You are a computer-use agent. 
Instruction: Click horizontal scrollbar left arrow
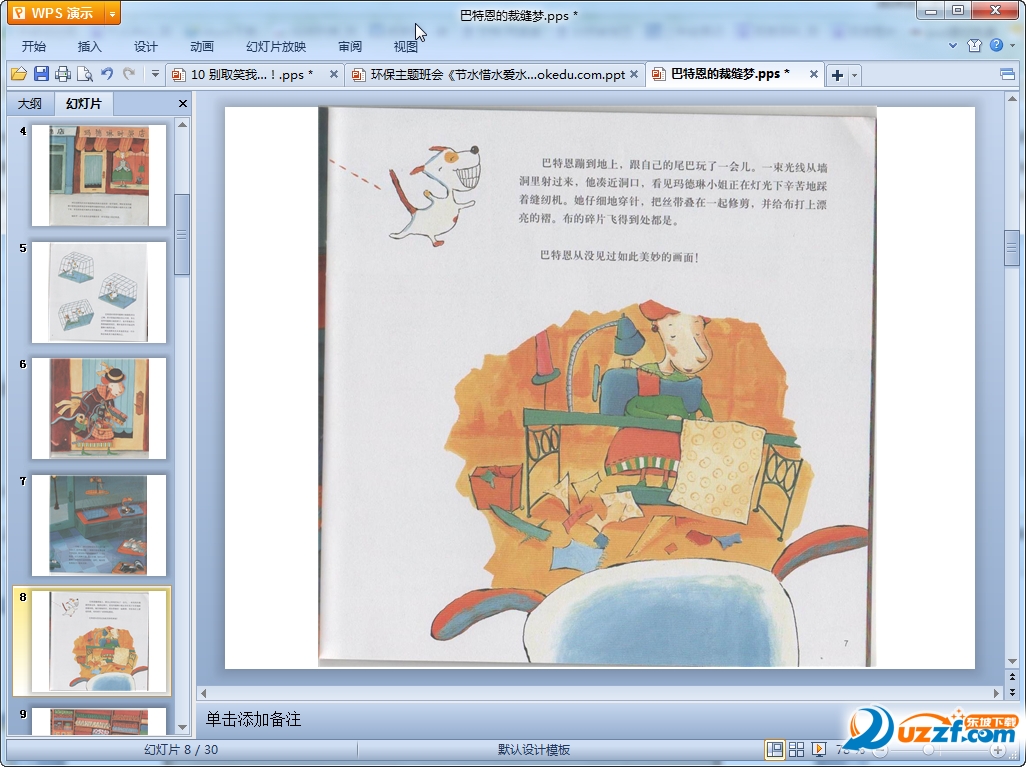[x=203, y=692]
